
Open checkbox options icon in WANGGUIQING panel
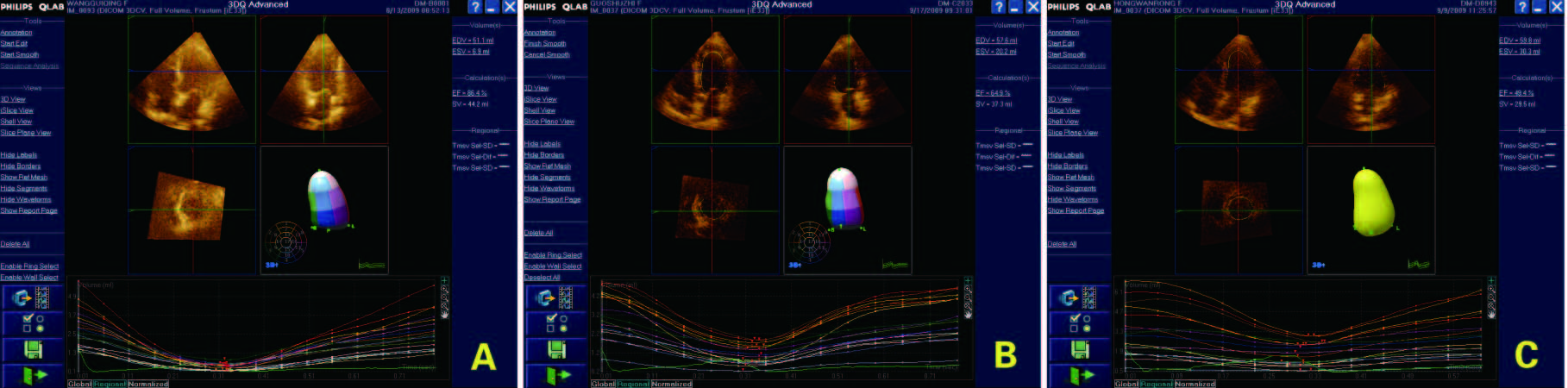pos(32,323)
